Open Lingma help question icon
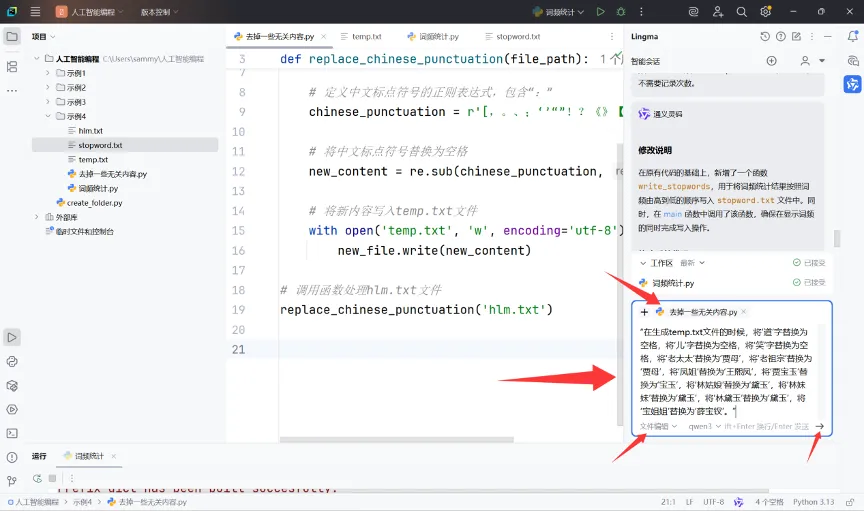Image resolution: width=864 pixels, height=512 pixels. click(781, 36)
